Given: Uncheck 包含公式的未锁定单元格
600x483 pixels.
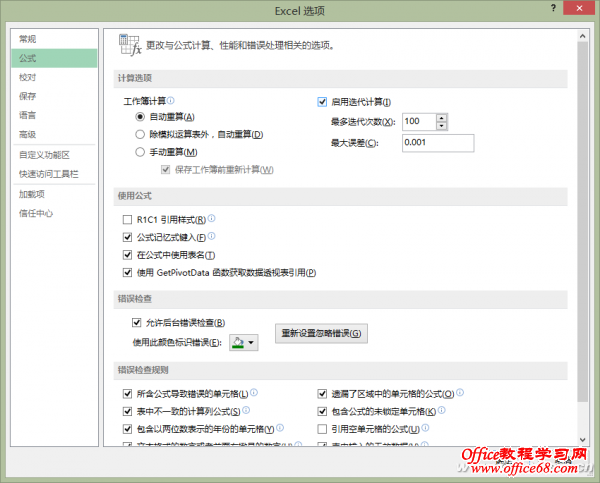Looking at the screenshot, I should point(322,411).
